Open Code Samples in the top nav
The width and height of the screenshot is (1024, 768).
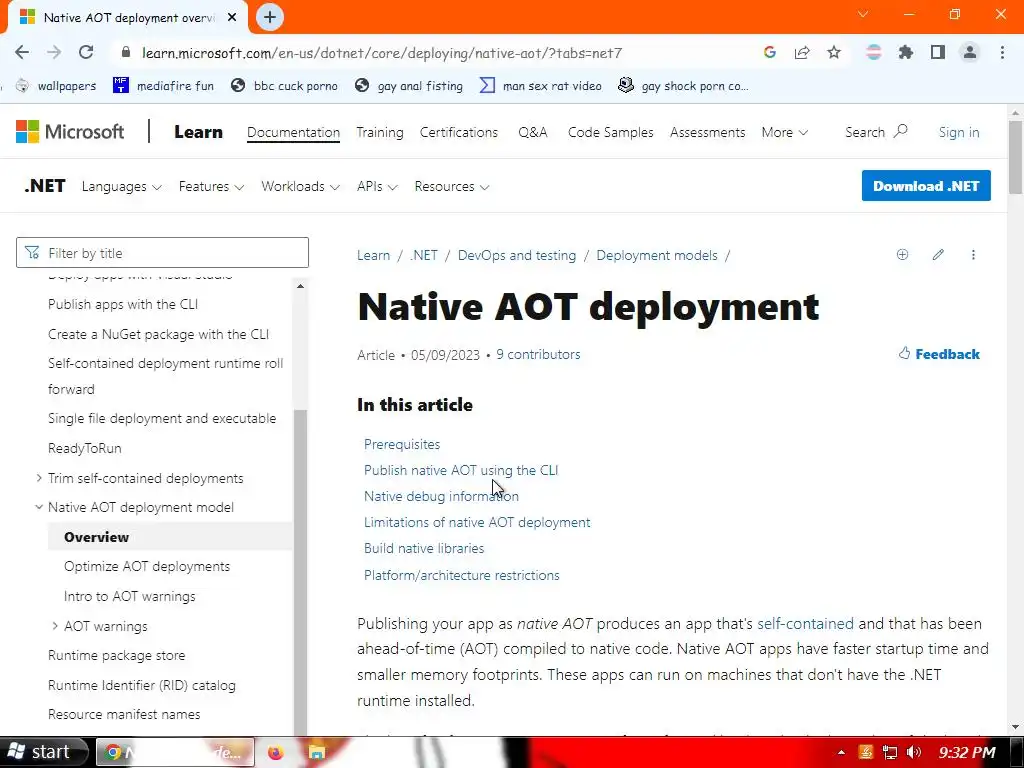611,133
